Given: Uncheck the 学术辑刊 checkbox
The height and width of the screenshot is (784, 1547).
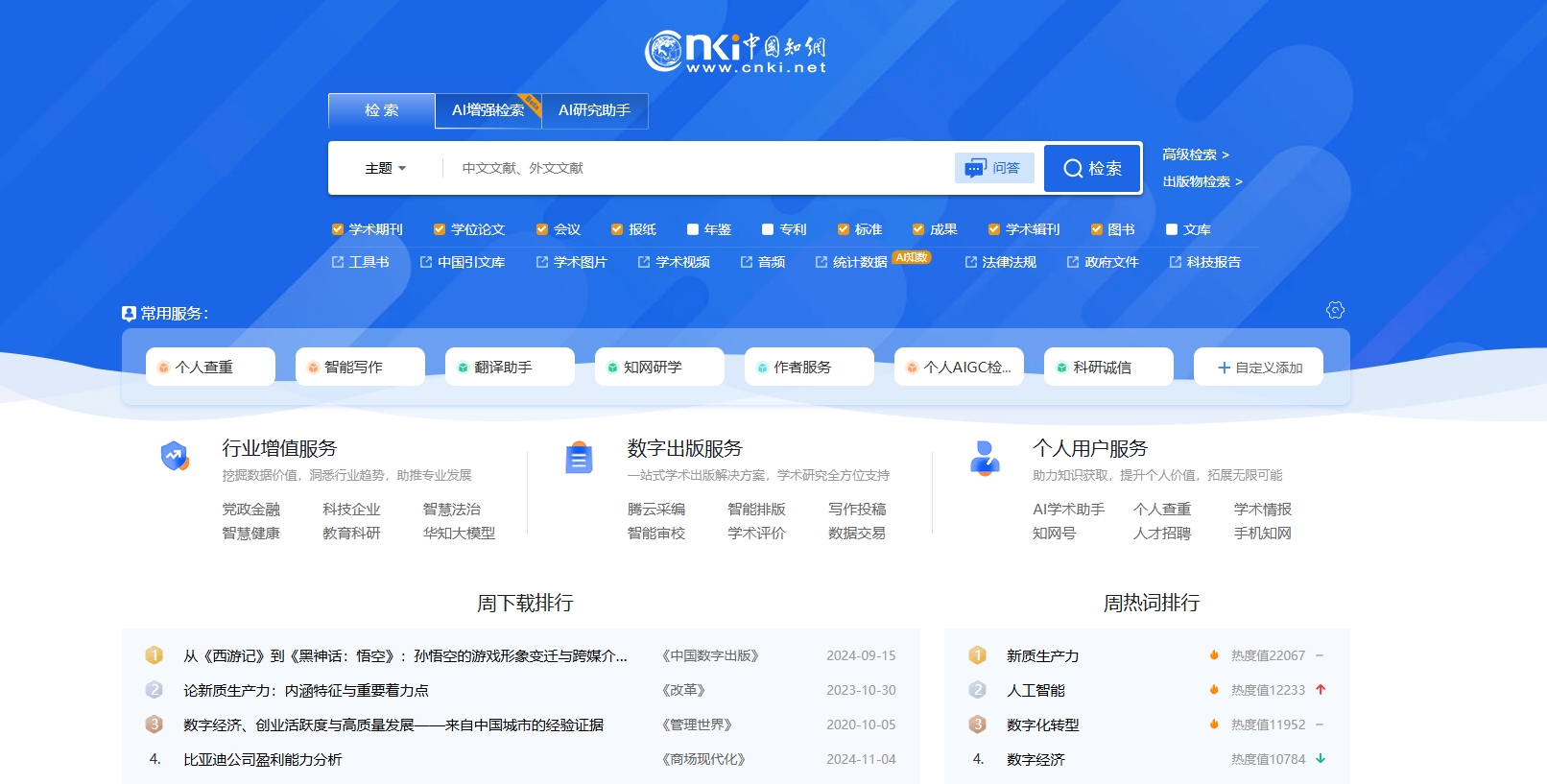Looking at the screenshot, I should [x=994, y=229].
